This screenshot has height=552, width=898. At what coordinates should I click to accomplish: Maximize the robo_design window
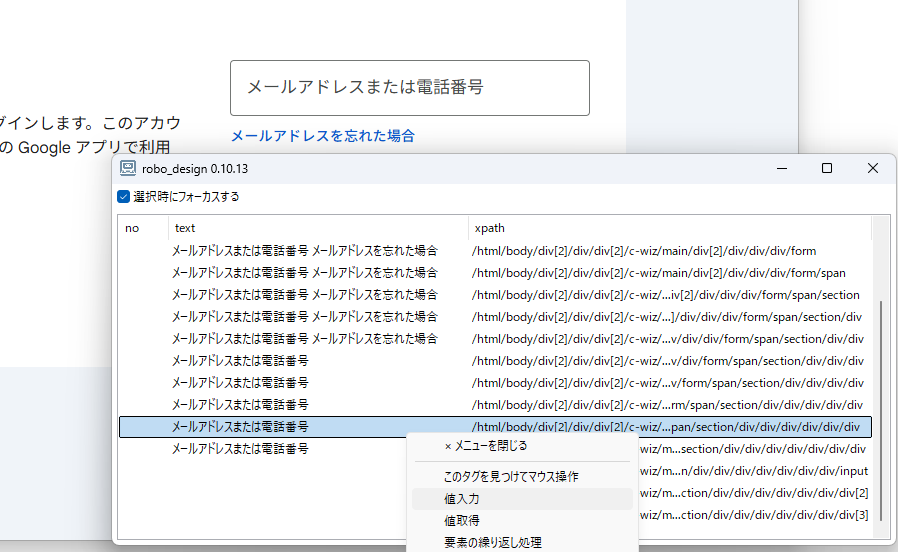click(827, 169)
